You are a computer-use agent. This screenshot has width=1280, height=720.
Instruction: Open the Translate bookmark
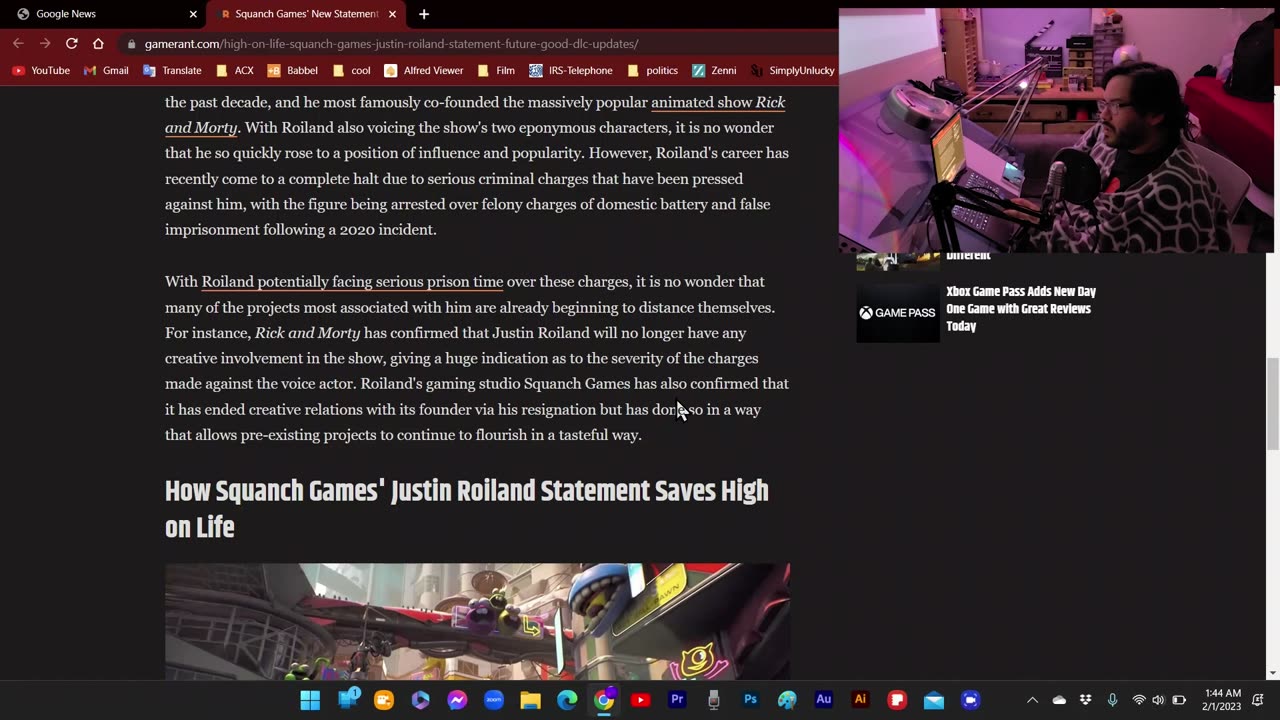(172, 70)
